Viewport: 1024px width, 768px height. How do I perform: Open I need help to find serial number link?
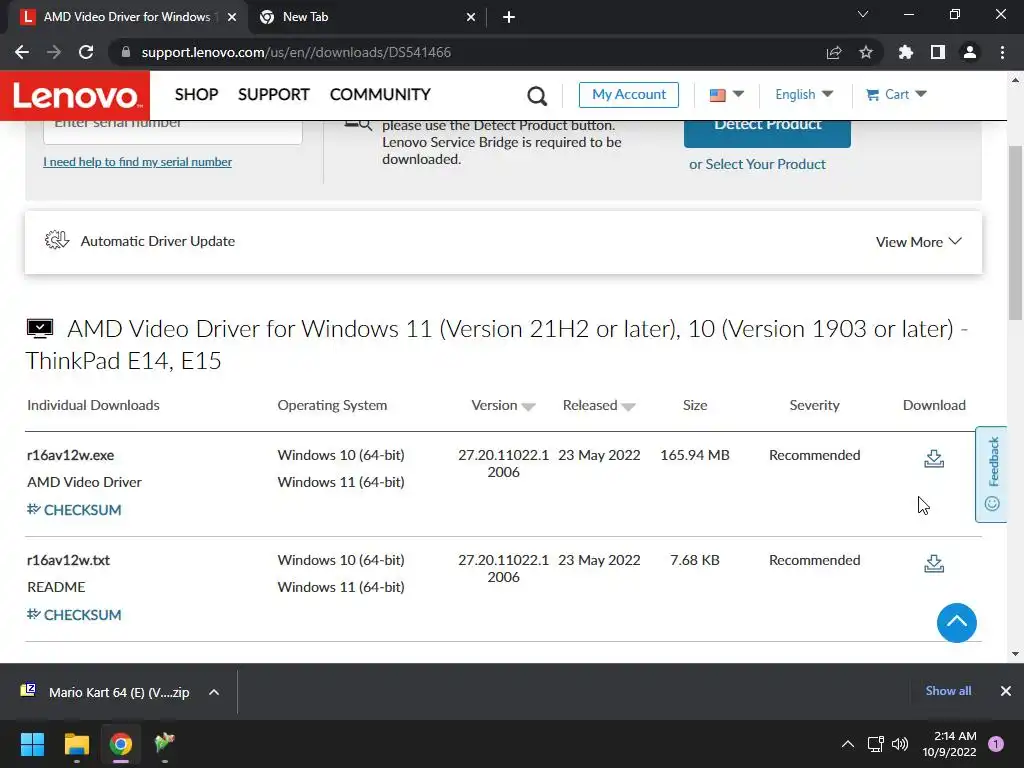(x=137, y=162)
